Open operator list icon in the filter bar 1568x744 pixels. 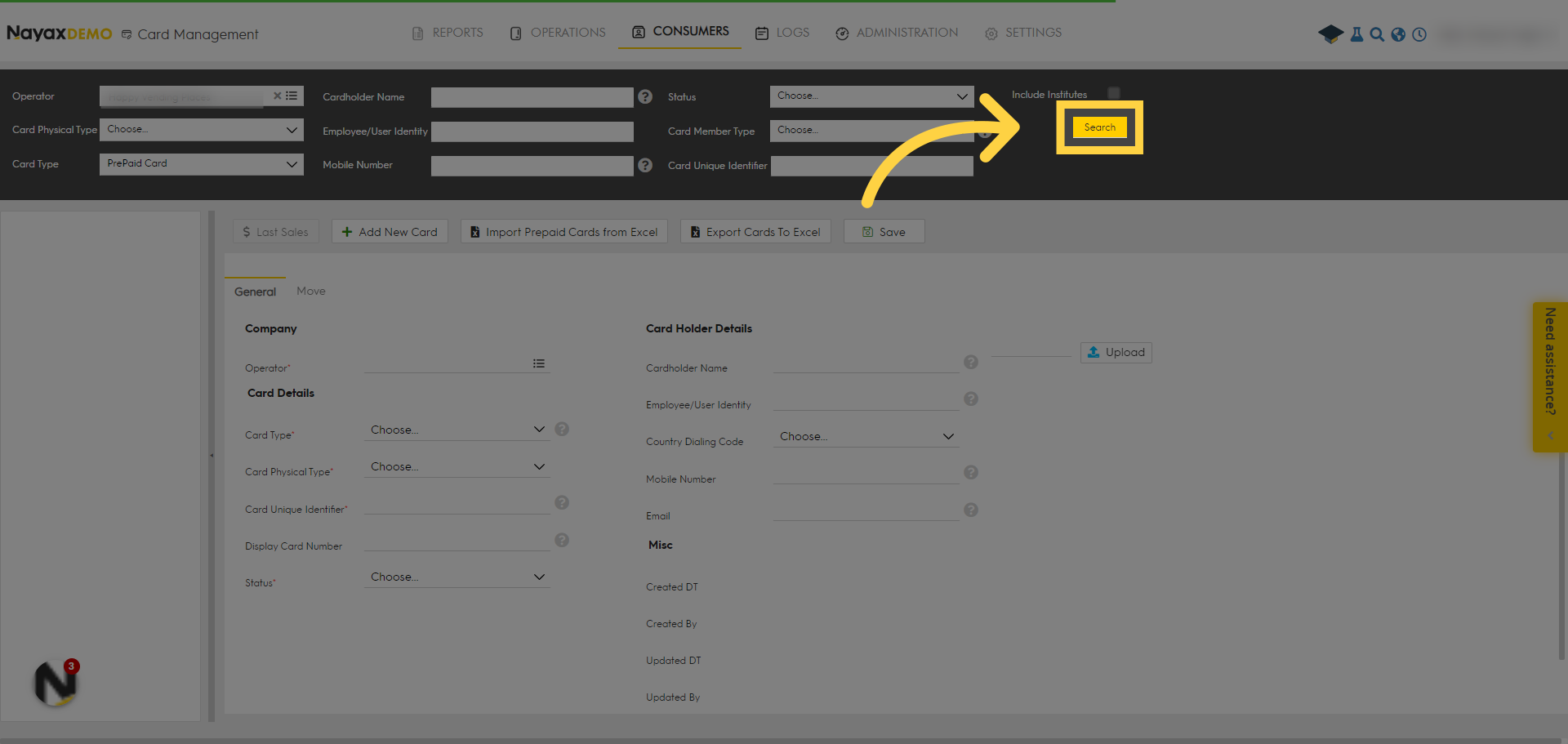pyautogui.click(x=292, y=96)
